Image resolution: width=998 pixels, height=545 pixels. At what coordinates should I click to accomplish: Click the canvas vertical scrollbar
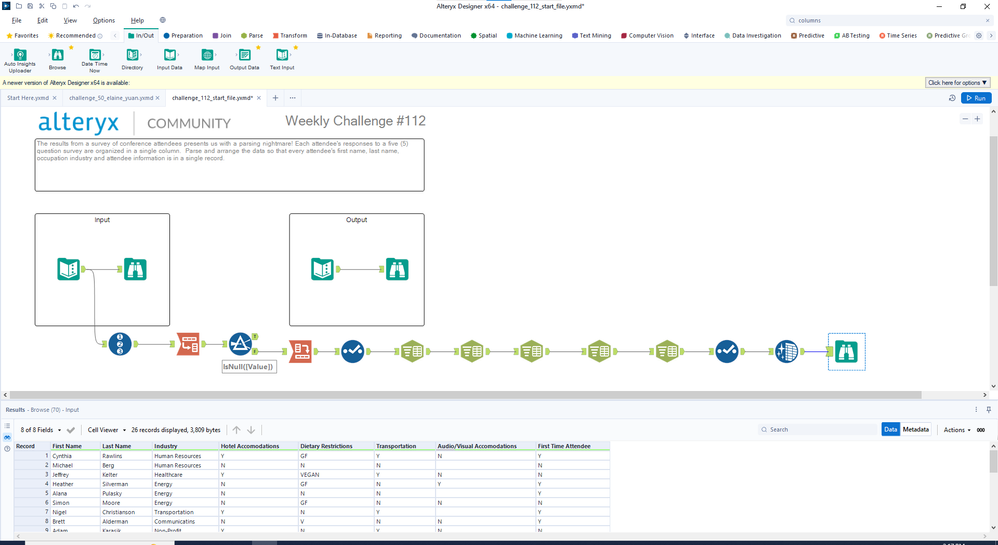(x=994, y=210)
